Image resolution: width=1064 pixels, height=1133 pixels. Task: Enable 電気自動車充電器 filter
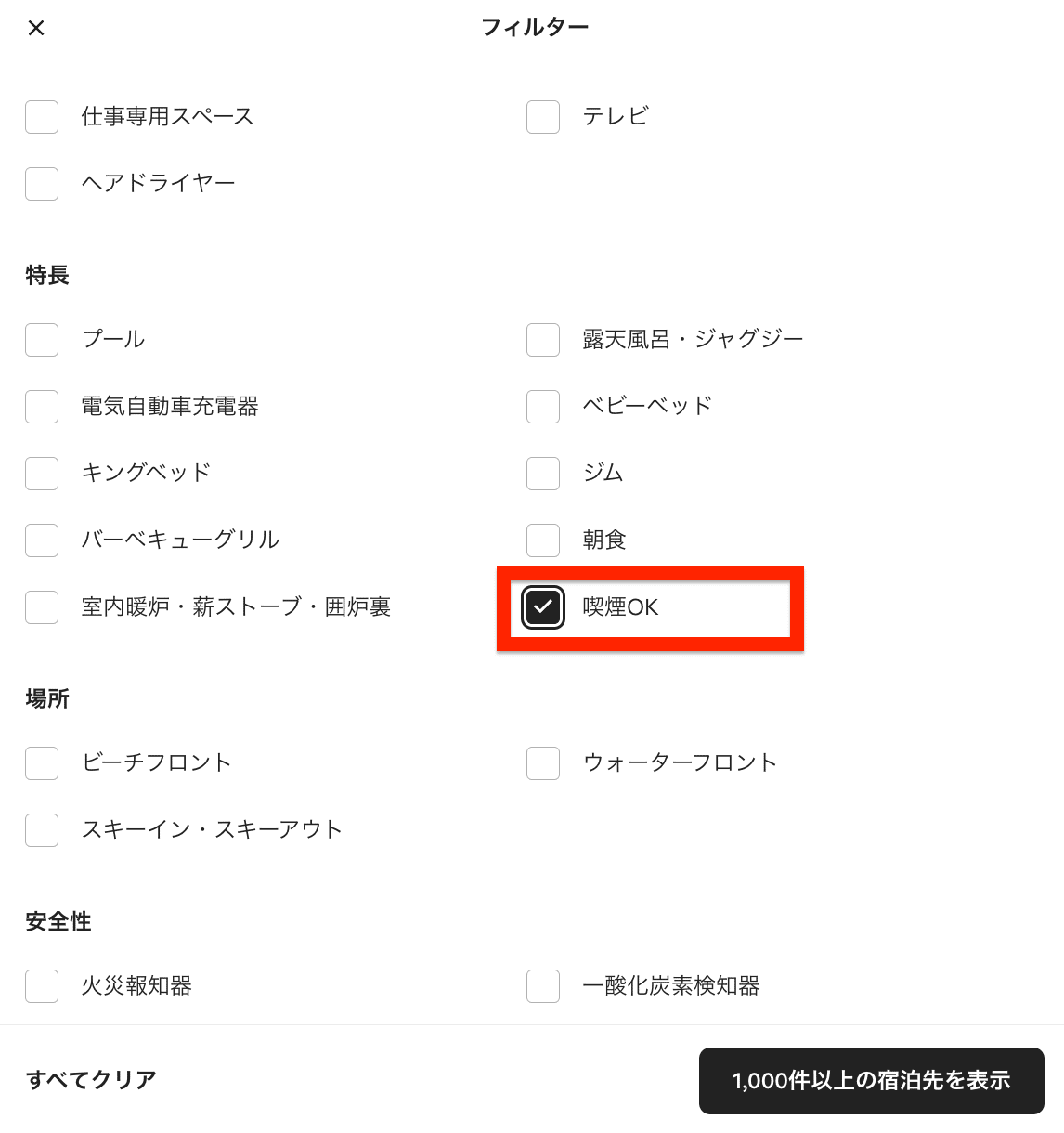pyautogui.click(x=42, y=407)
